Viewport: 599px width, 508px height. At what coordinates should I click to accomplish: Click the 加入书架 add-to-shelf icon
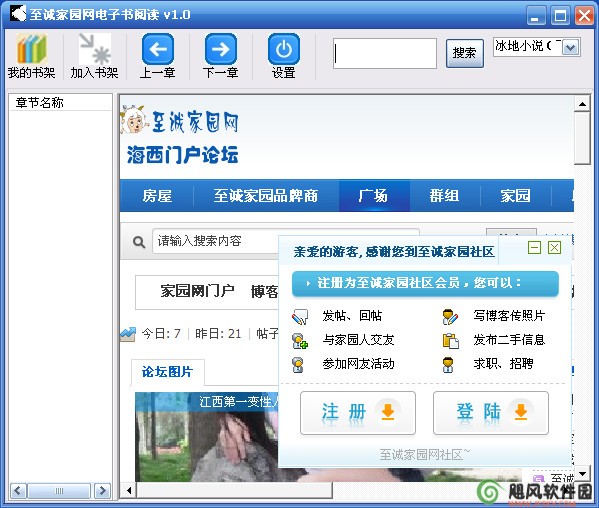pyautogui.click(x=94, y=49)
